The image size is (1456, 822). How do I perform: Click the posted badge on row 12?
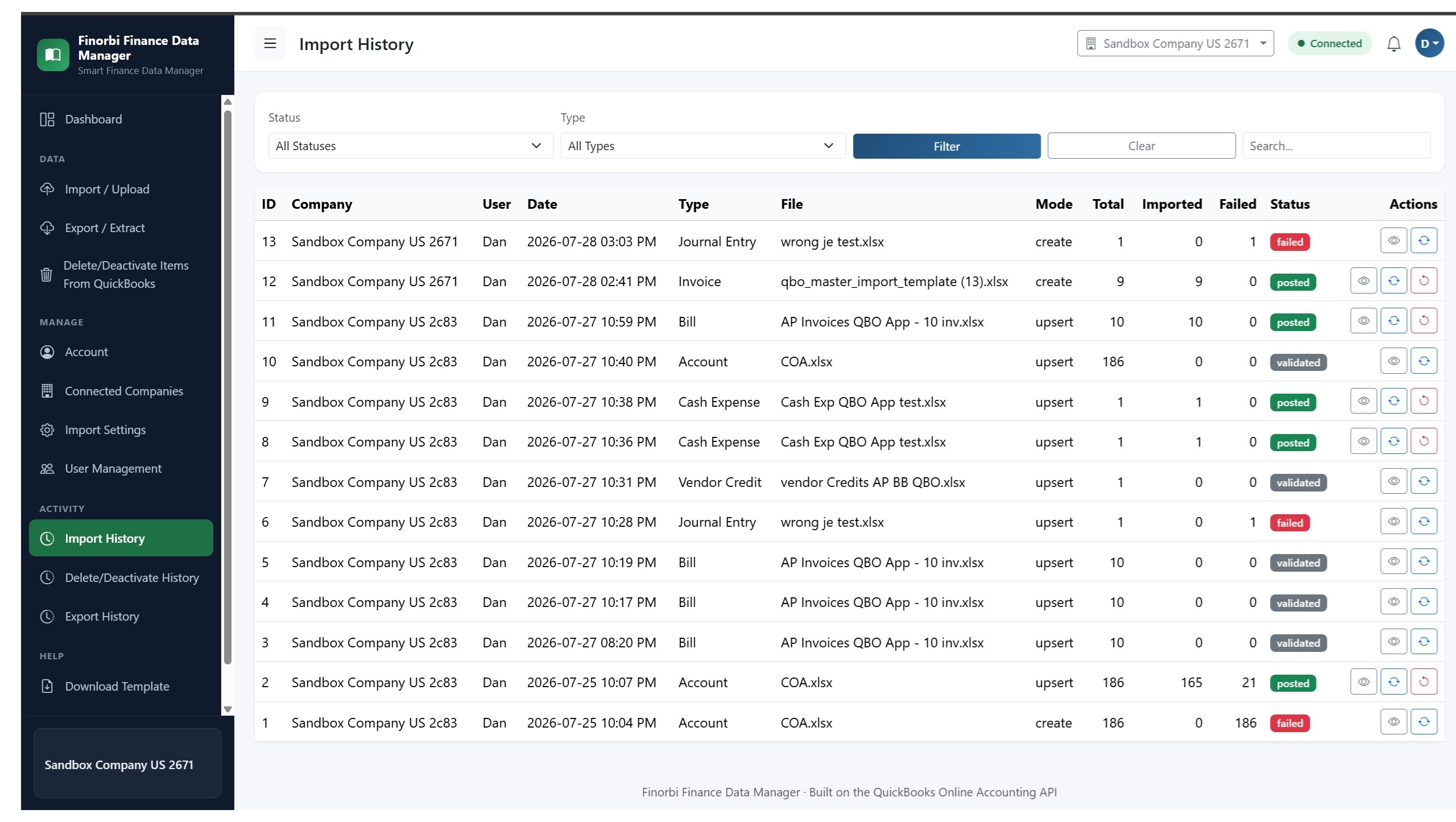pyautogui.click(x=1293, y=282)
